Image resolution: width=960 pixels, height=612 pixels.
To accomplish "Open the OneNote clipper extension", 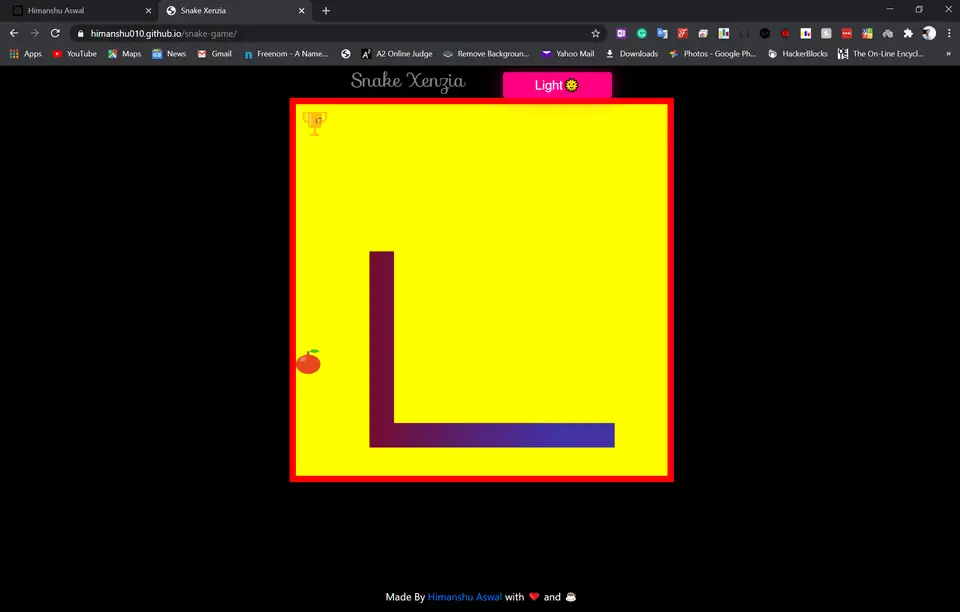I will pyautogui.click(x=621, y=34).
